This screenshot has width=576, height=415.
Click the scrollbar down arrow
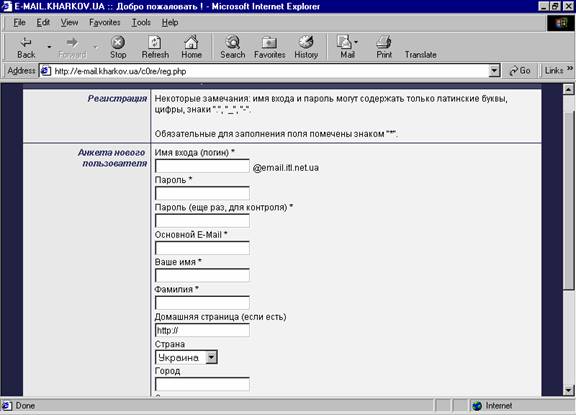[568, 390]
